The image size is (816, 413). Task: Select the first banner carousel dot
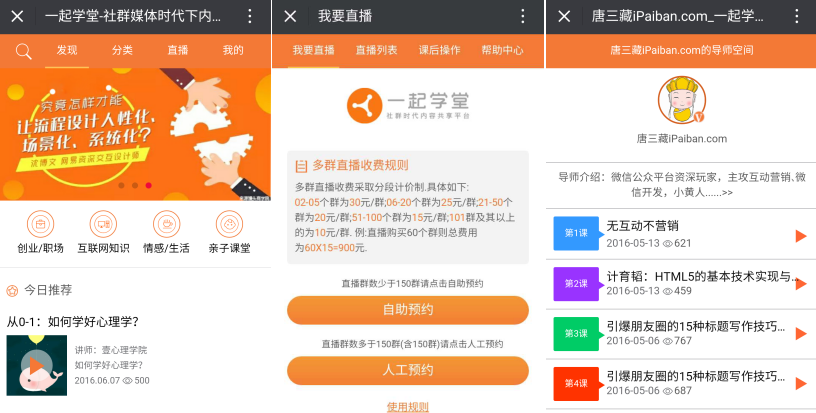coord(121,185)
